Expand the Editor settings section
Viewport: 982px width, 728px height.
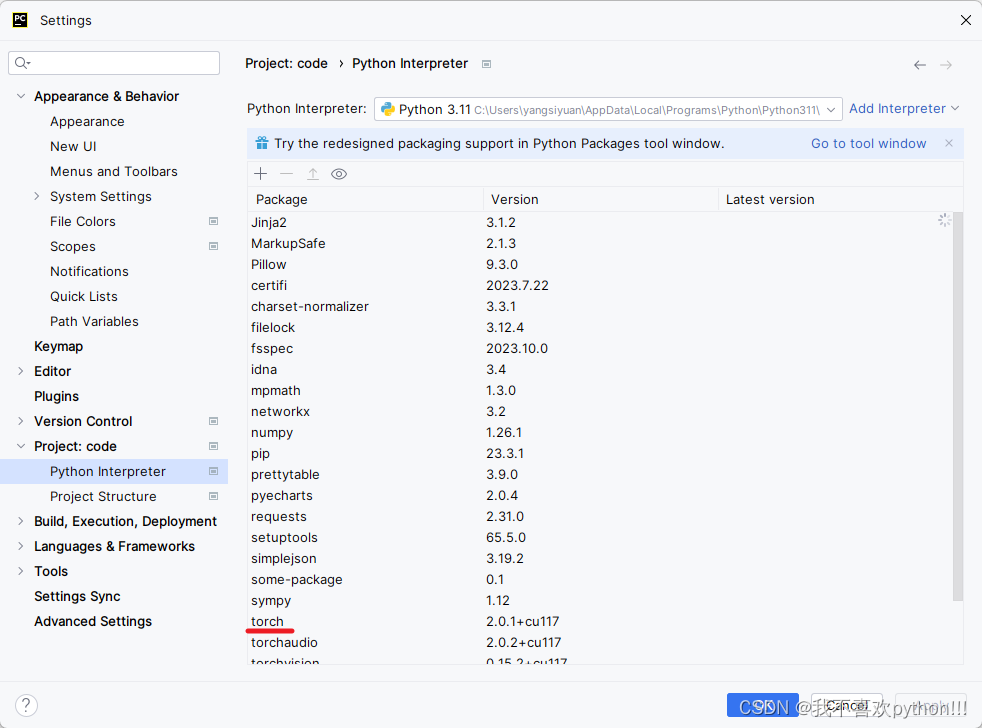(21, 371)
